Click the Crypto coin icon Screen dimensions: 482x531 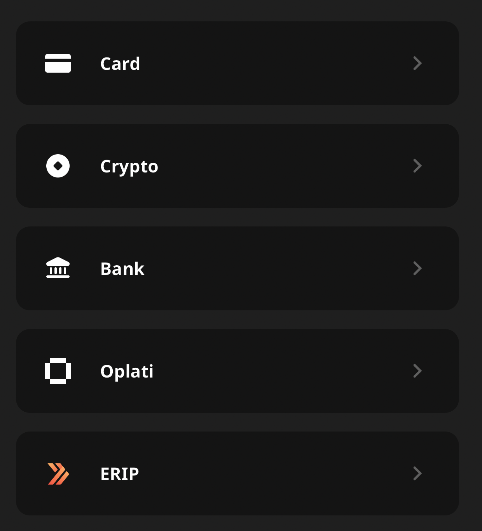(x=58, y=166)
